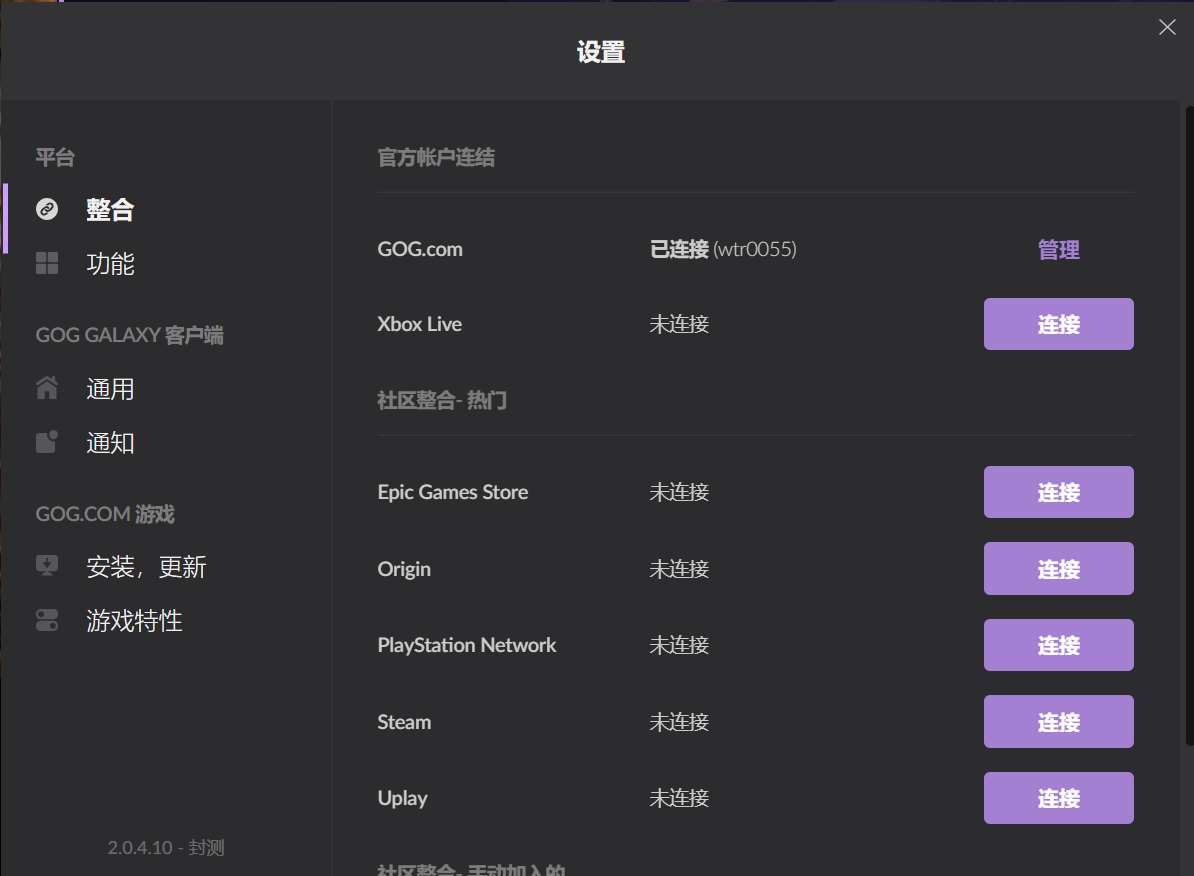1194x876 pixels.
Task: Open 安装，更新 settings
Action: (x=146, y=567)
